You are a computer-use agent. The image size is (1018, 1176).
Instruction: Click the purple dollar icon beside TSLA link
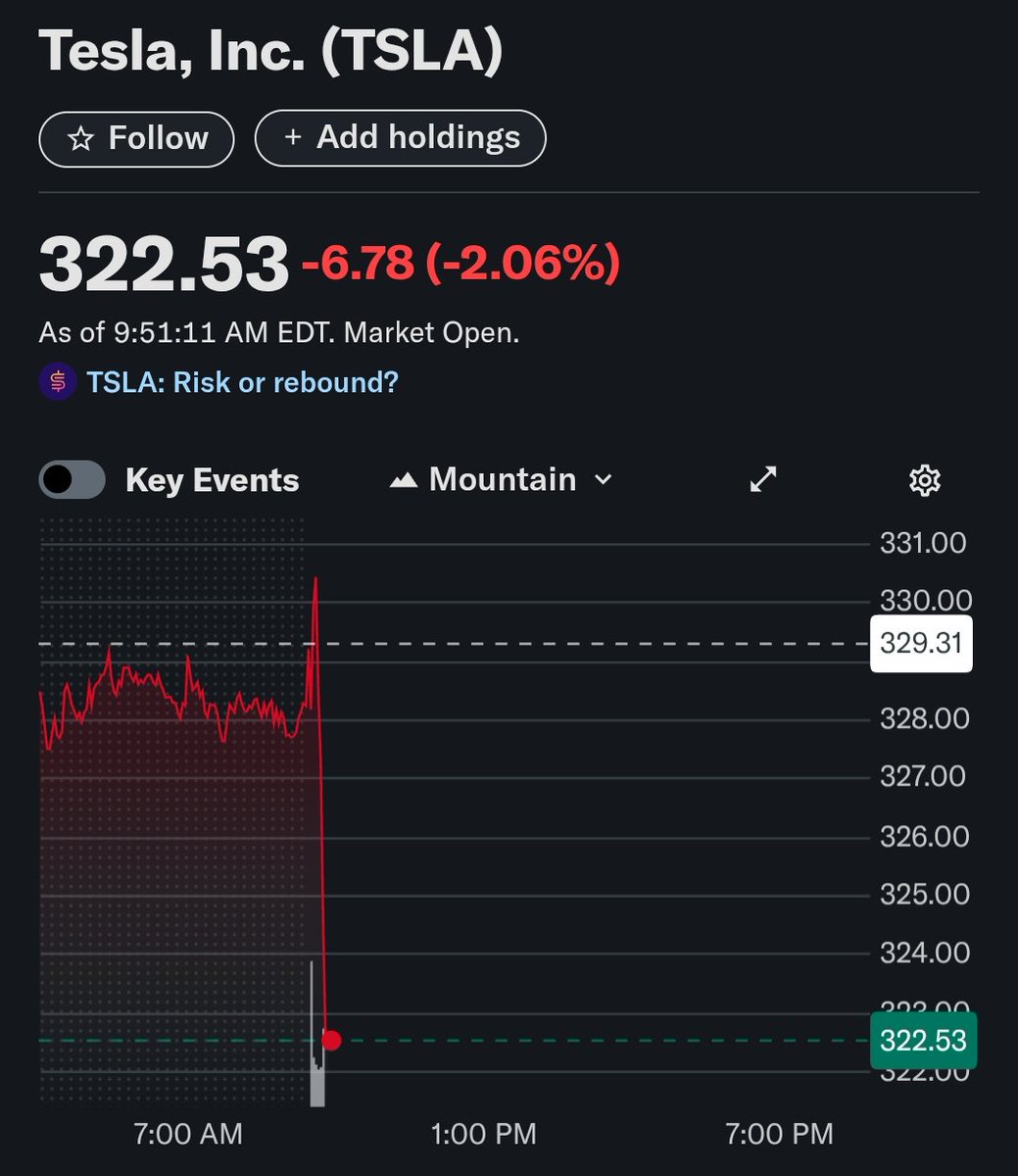coord(58,382)
